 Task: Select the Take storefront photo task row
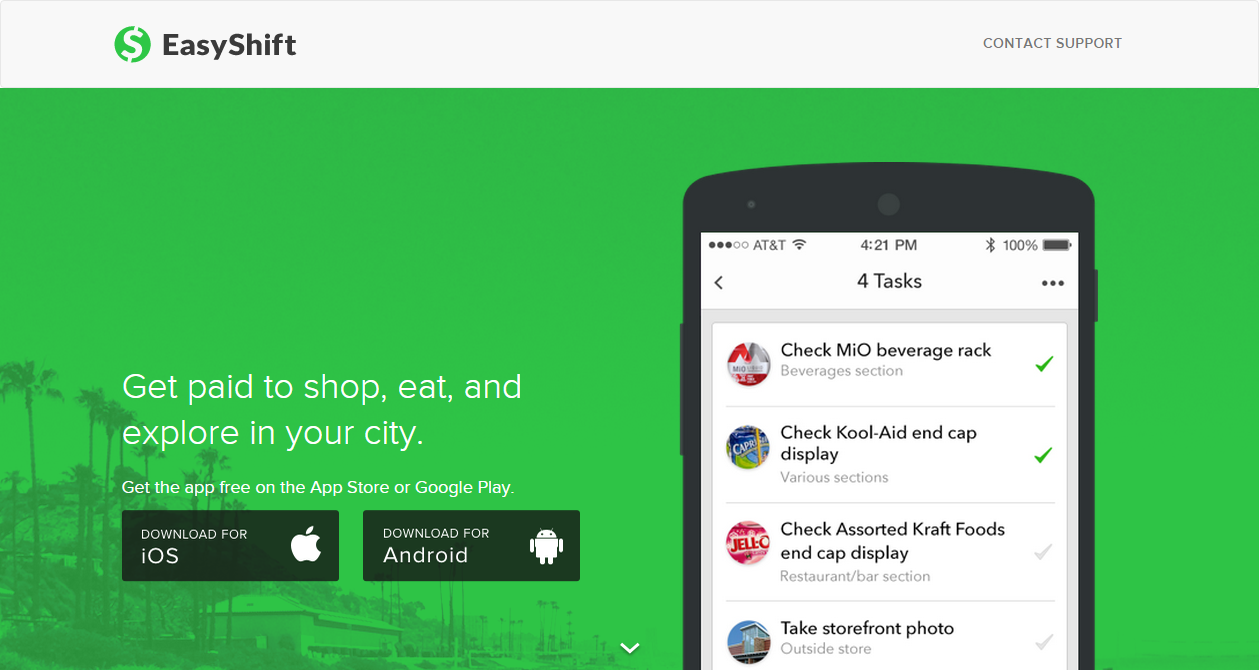tap(890, 636)
